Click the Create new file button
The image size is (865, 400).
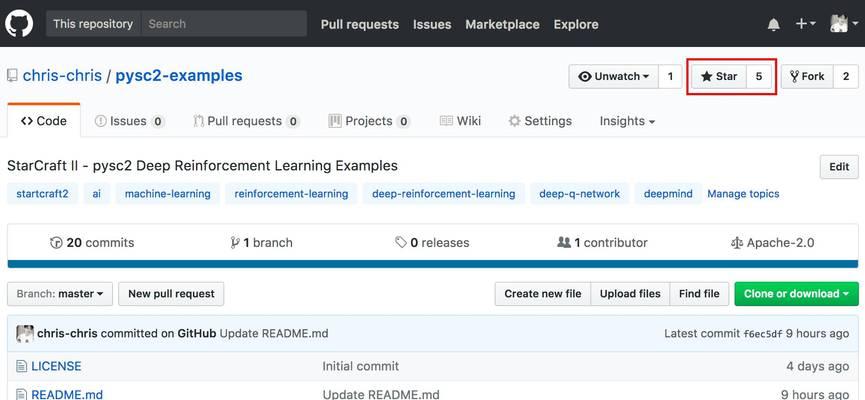[543, 294]
